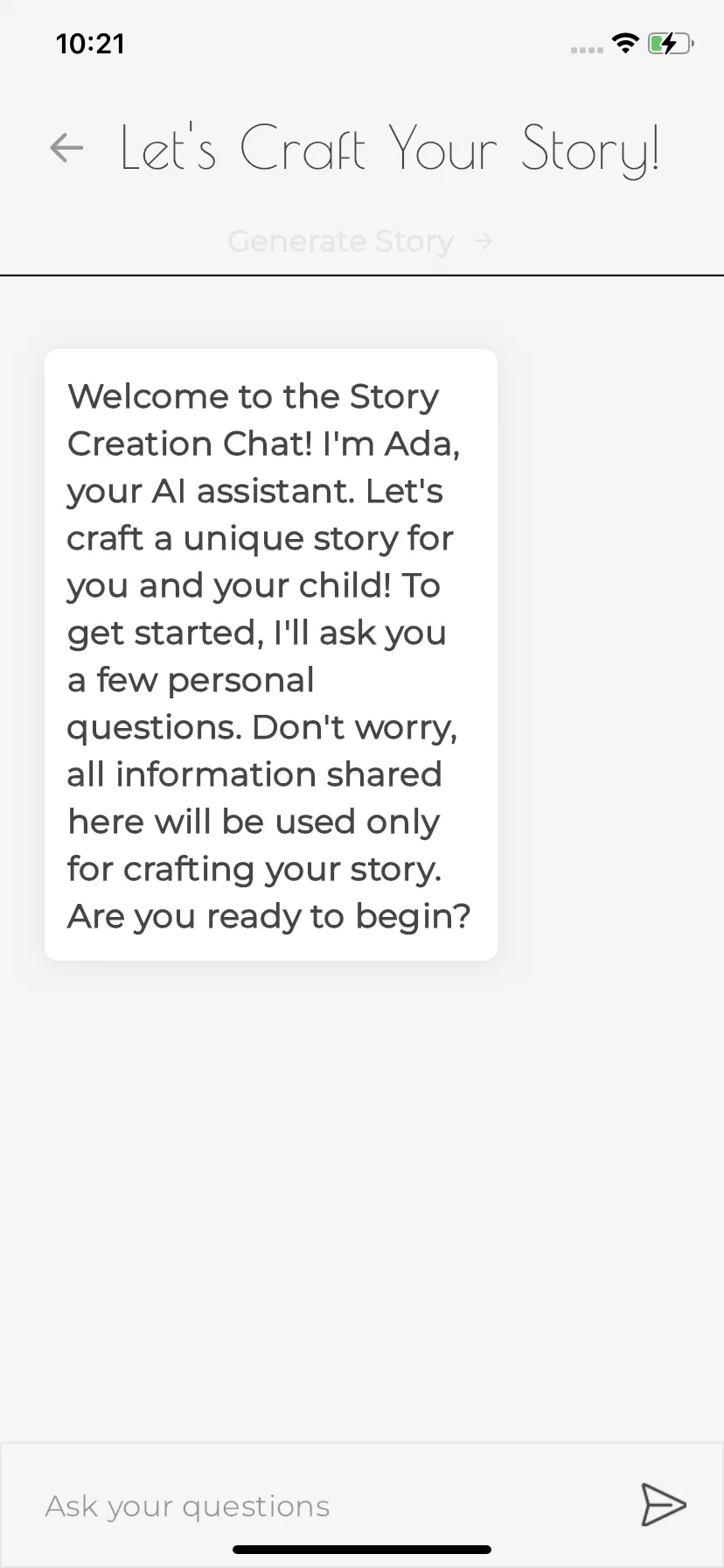Go back using the left arrow
This screenshot has height=1568, width=724.
pyautogui.click(x=66, y=148)
